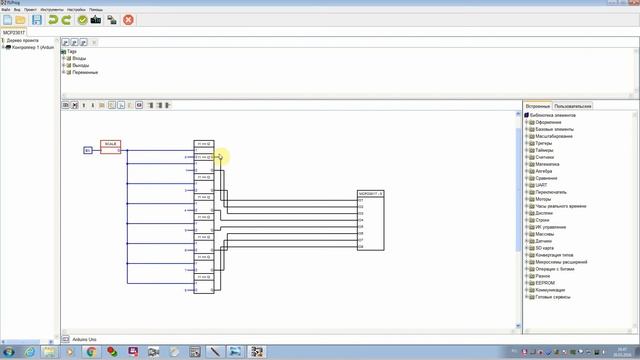This screenshot has width=640, height=360.
Task: Expand the Сравнение library folder
Action: [x=527, y=178]
